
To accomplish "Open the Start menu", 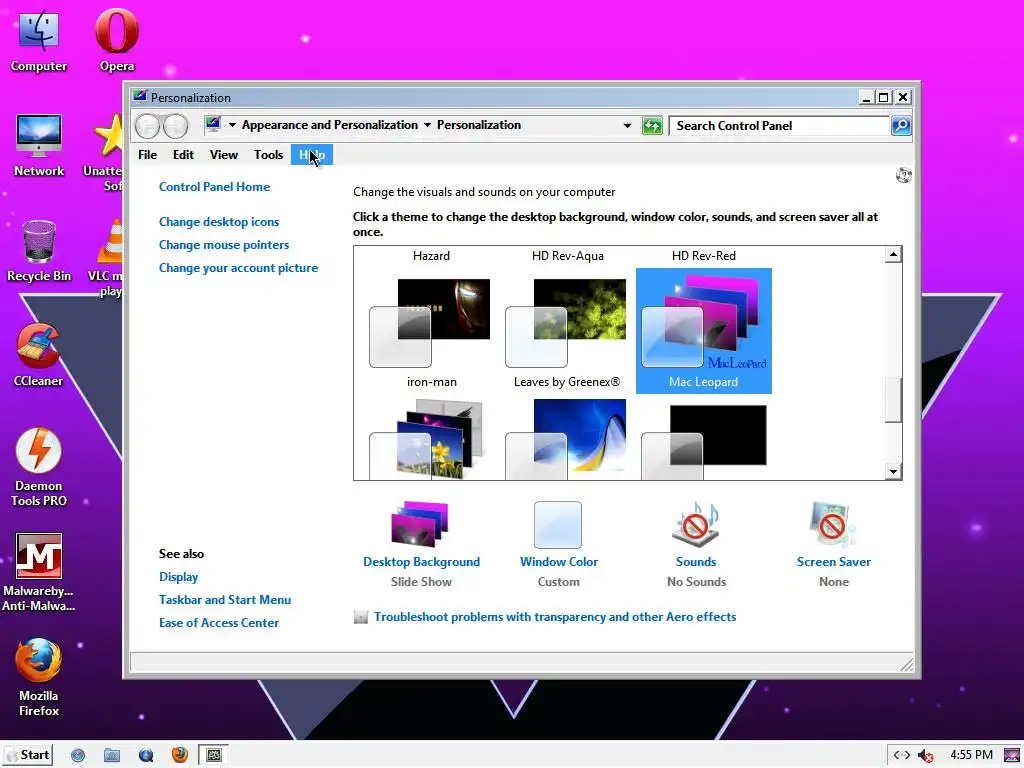I will pos(27,755).
